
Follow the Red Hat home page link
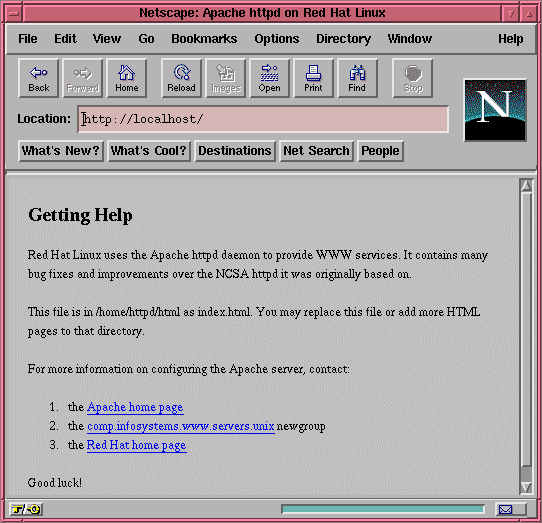137,445
